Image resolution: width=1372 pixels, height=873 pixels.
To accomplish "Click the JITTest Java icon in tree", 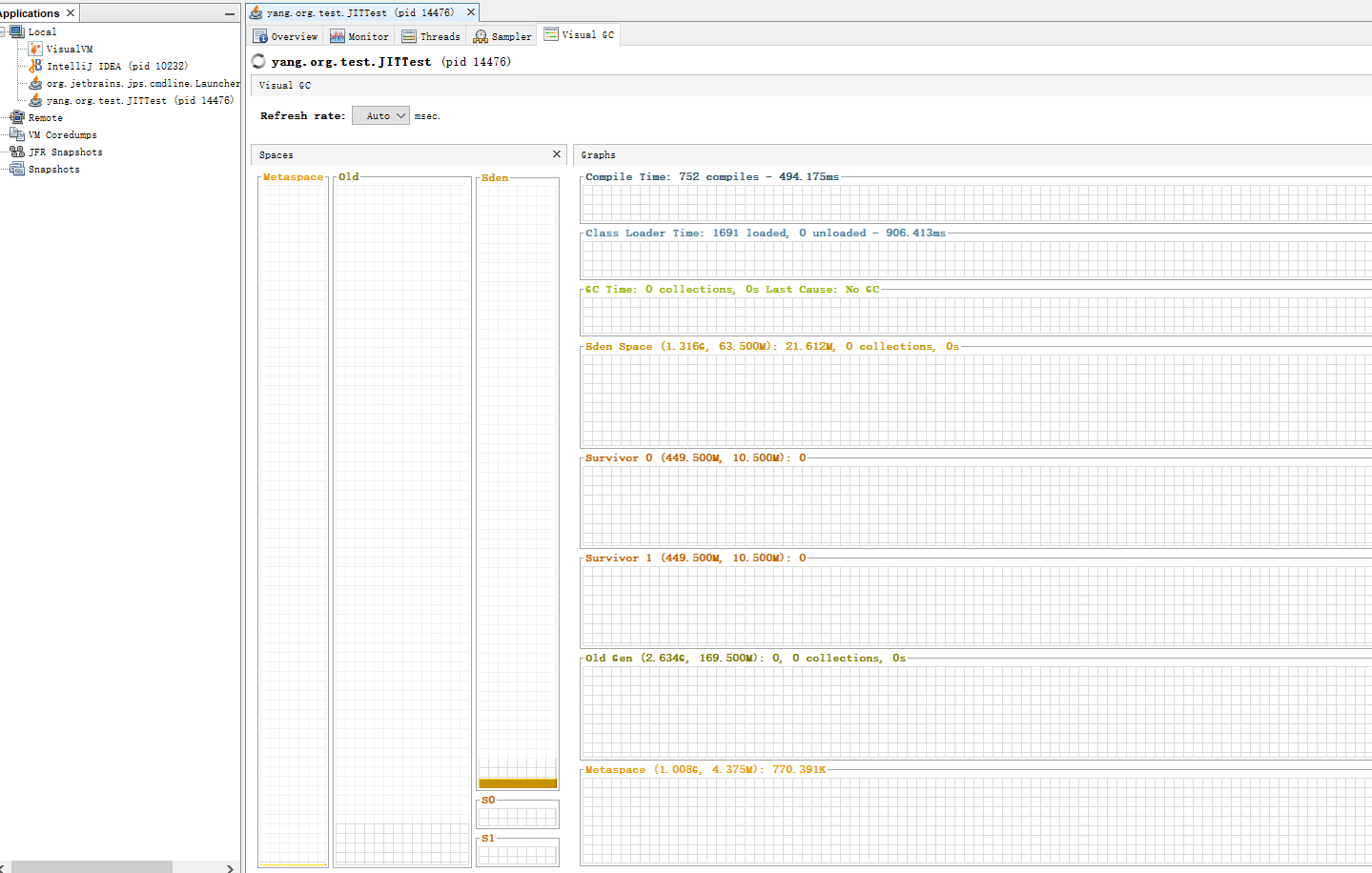I will 35,100.
